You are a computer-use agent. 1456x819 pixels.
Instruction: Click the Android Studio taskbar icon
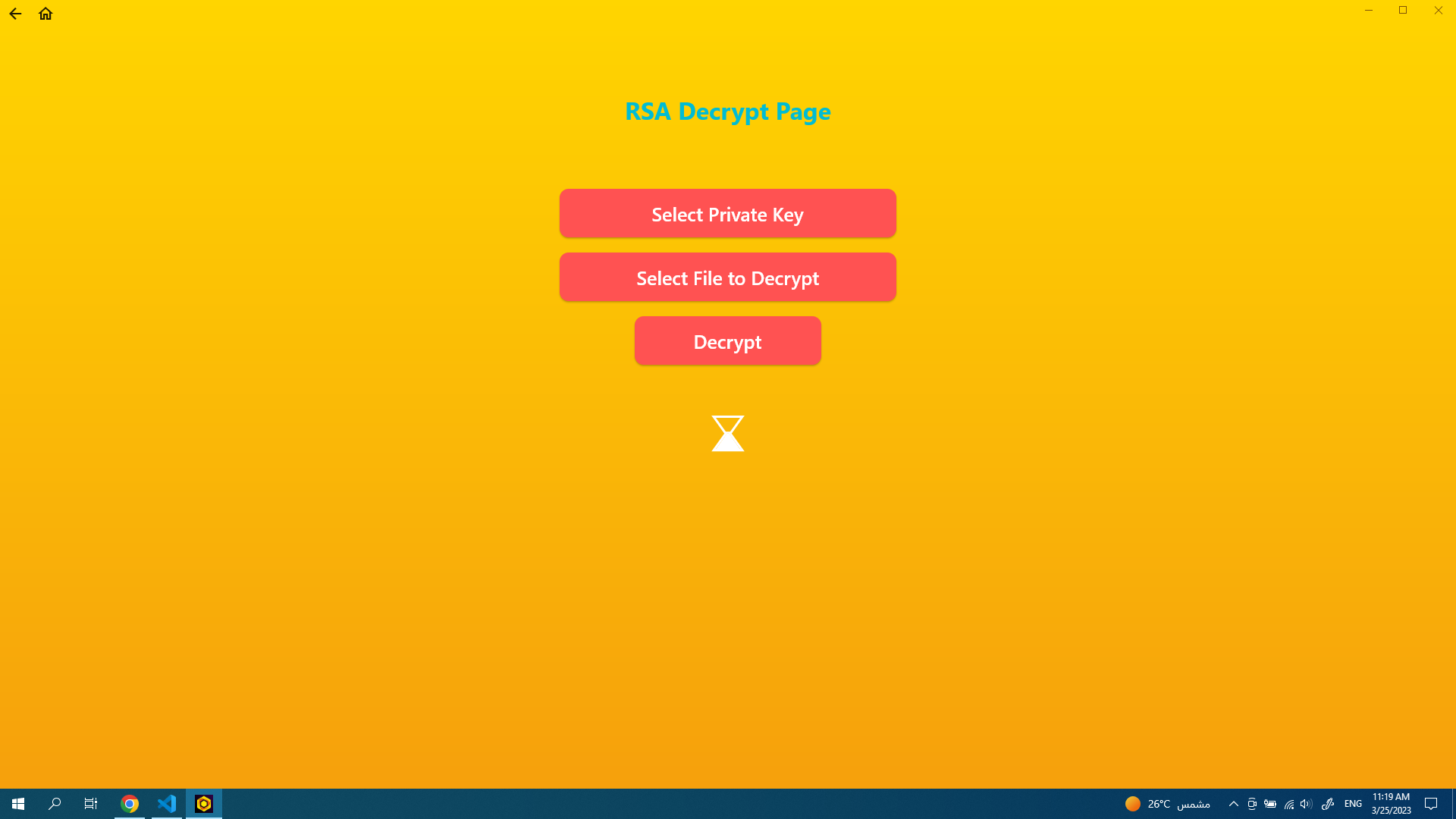(x=204, y=803)
